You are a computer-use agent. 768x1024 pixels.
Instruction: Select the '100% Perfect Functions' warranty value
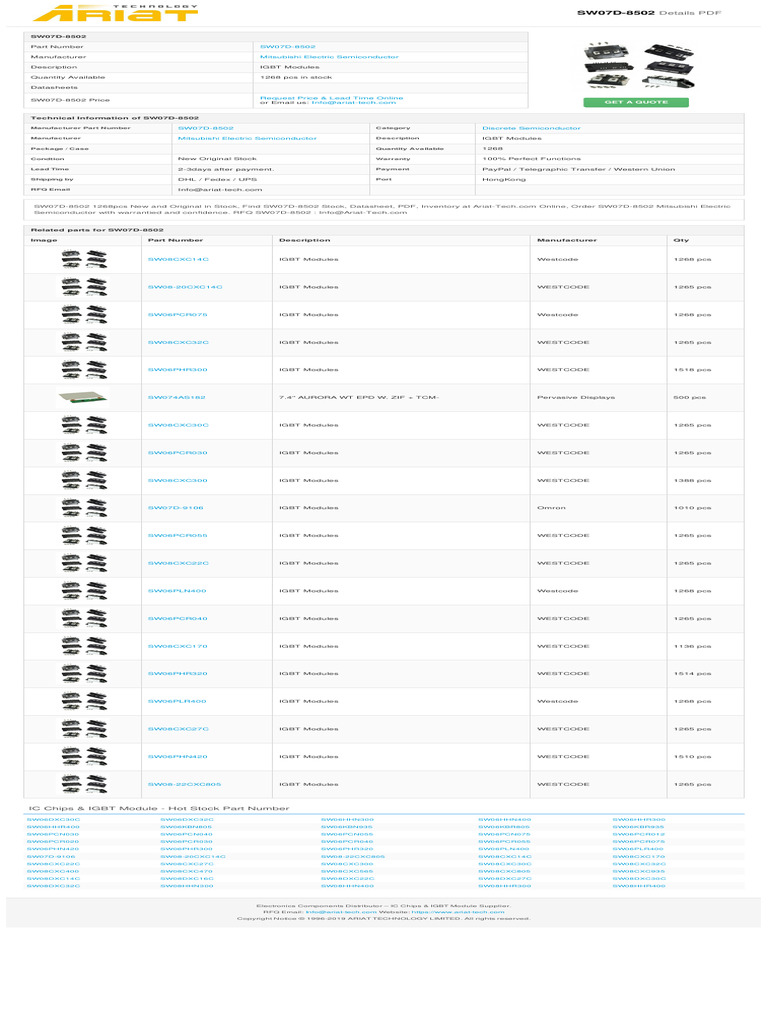pos(531,159)
